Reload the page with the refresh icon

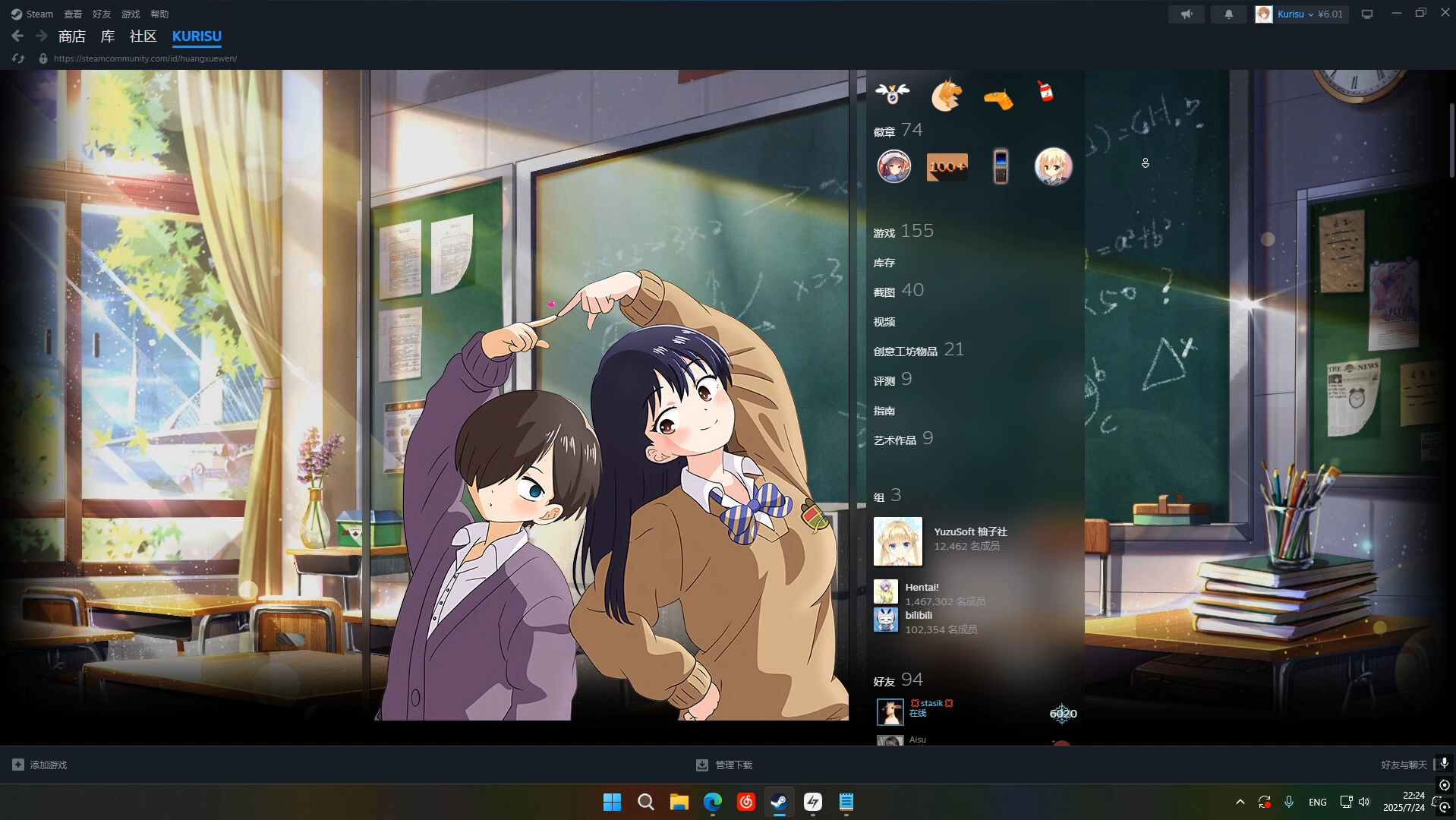click(18, 58)
